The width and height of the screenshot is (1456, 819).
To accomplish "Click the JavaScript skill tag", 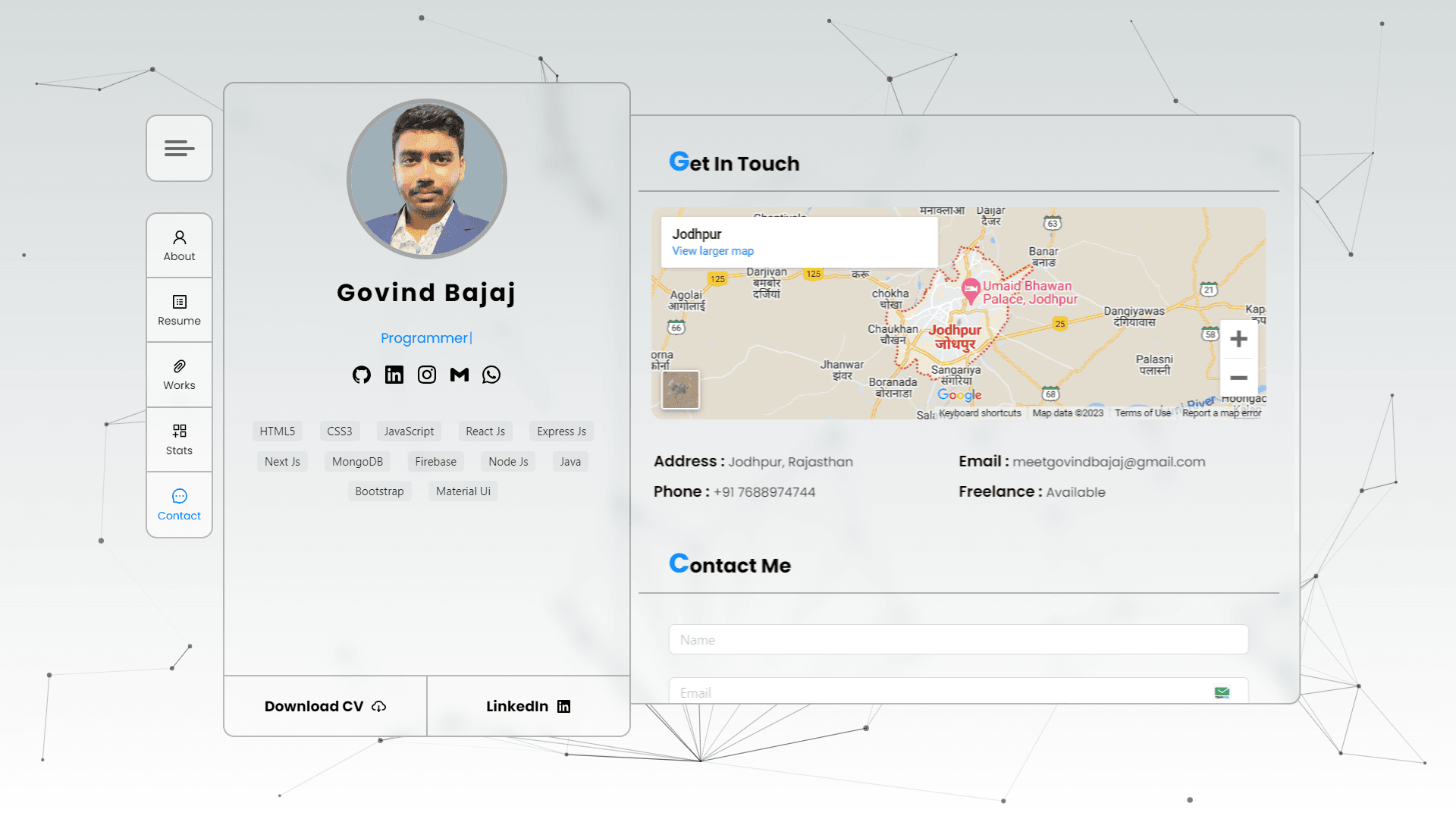I will (409, 431).
